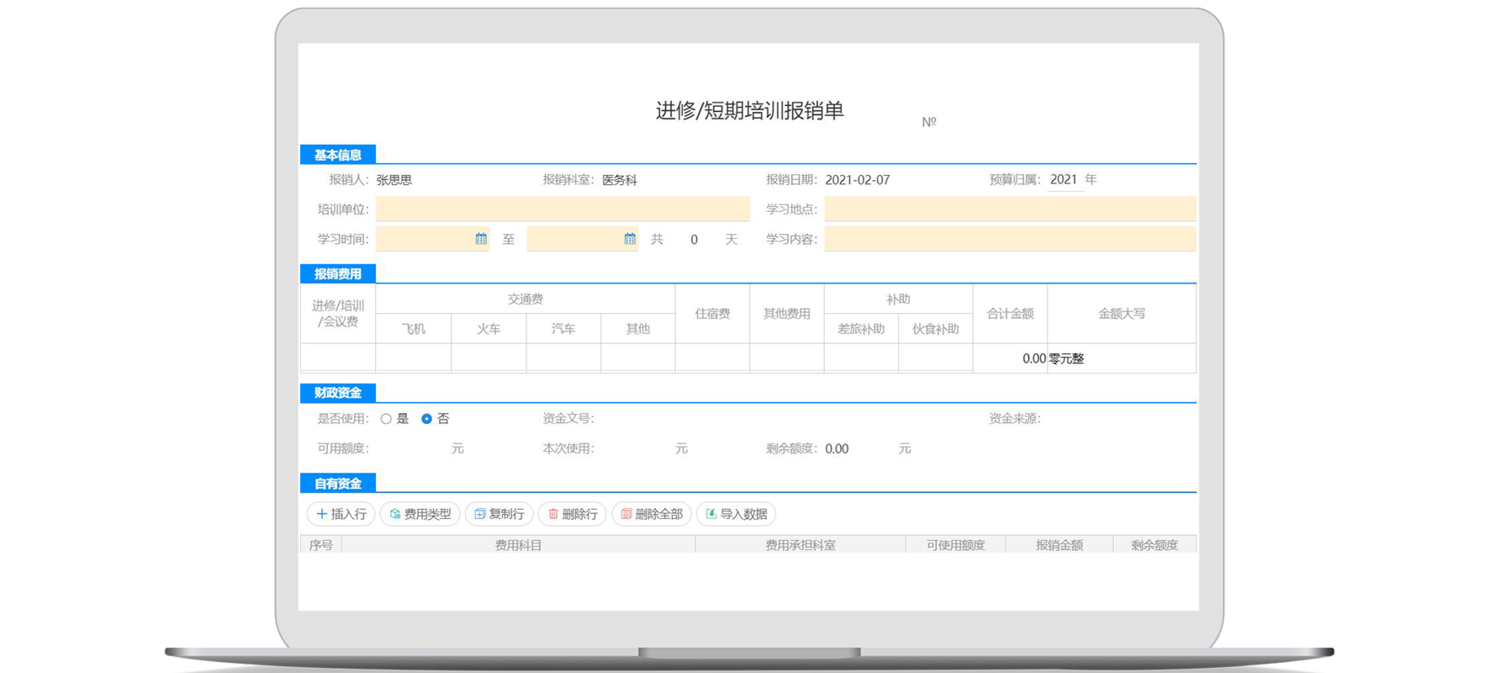This screenshot has height=673, width=1500.
Task: Focus the 学习内容 input field
Action: coord(1009,239)
